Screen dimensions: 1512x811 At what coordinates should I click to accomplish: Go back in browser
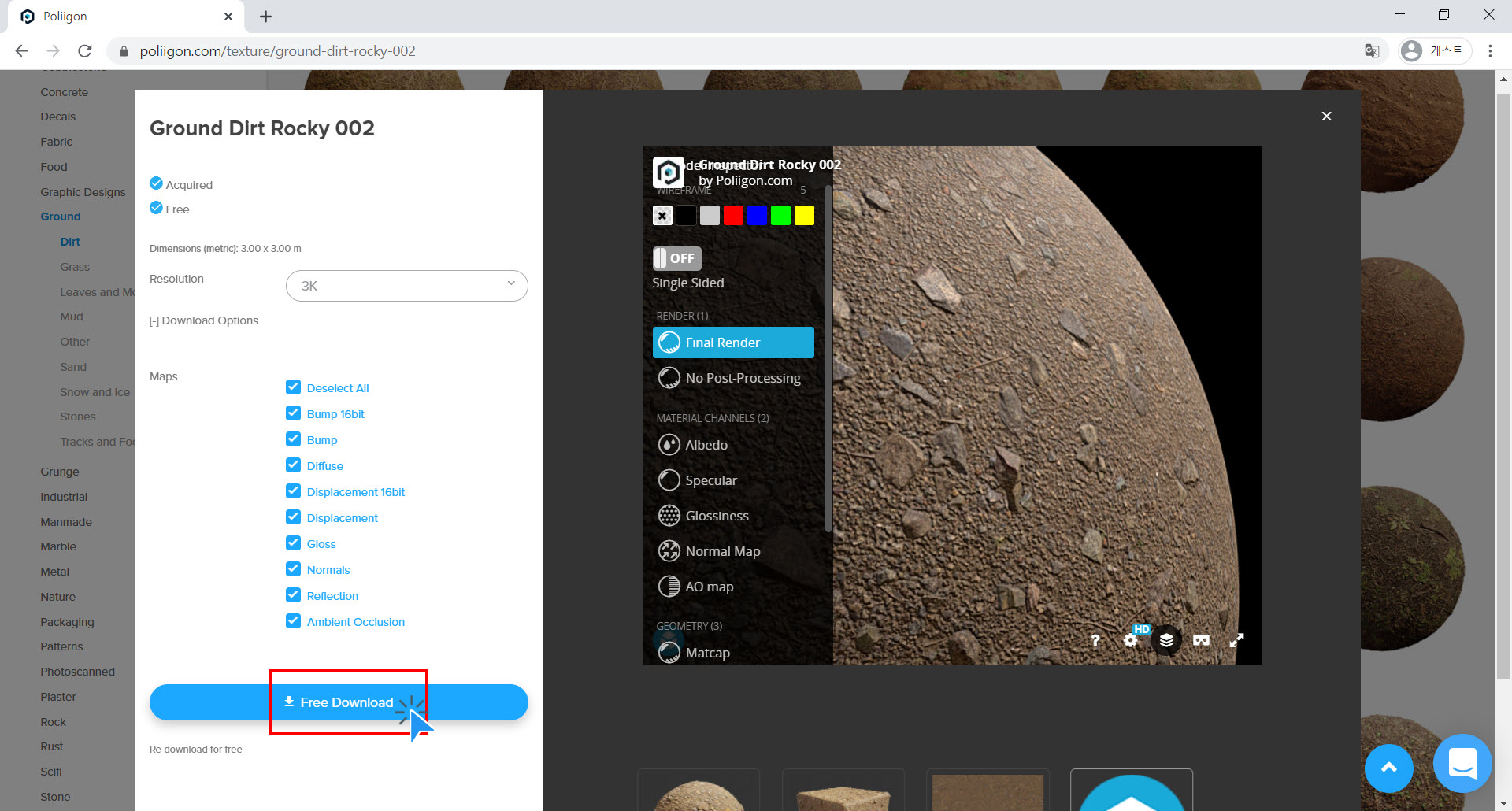[x=21, y=51]
